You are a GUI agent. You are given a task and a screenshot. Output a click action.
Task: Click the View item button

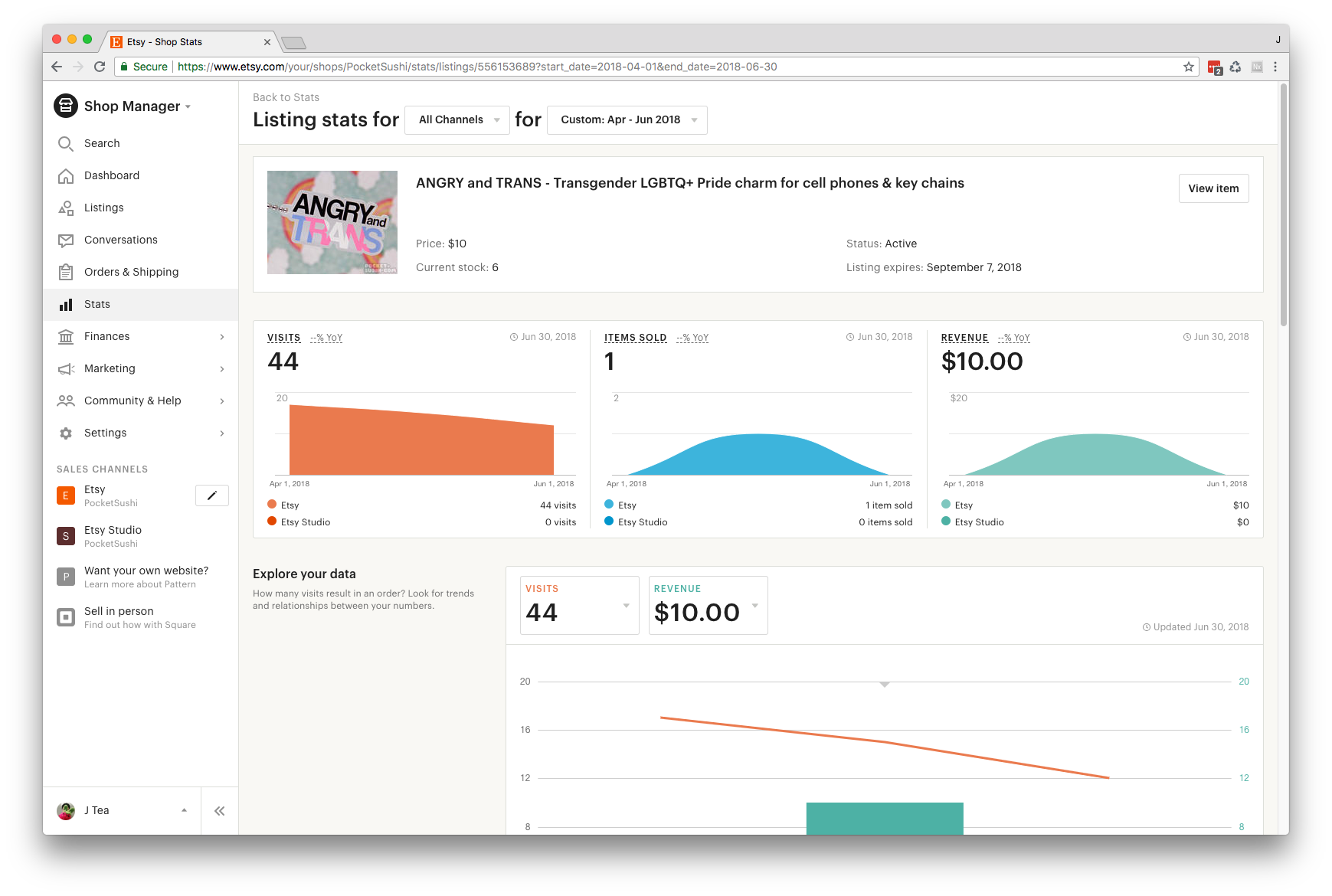click(1214, 188)
